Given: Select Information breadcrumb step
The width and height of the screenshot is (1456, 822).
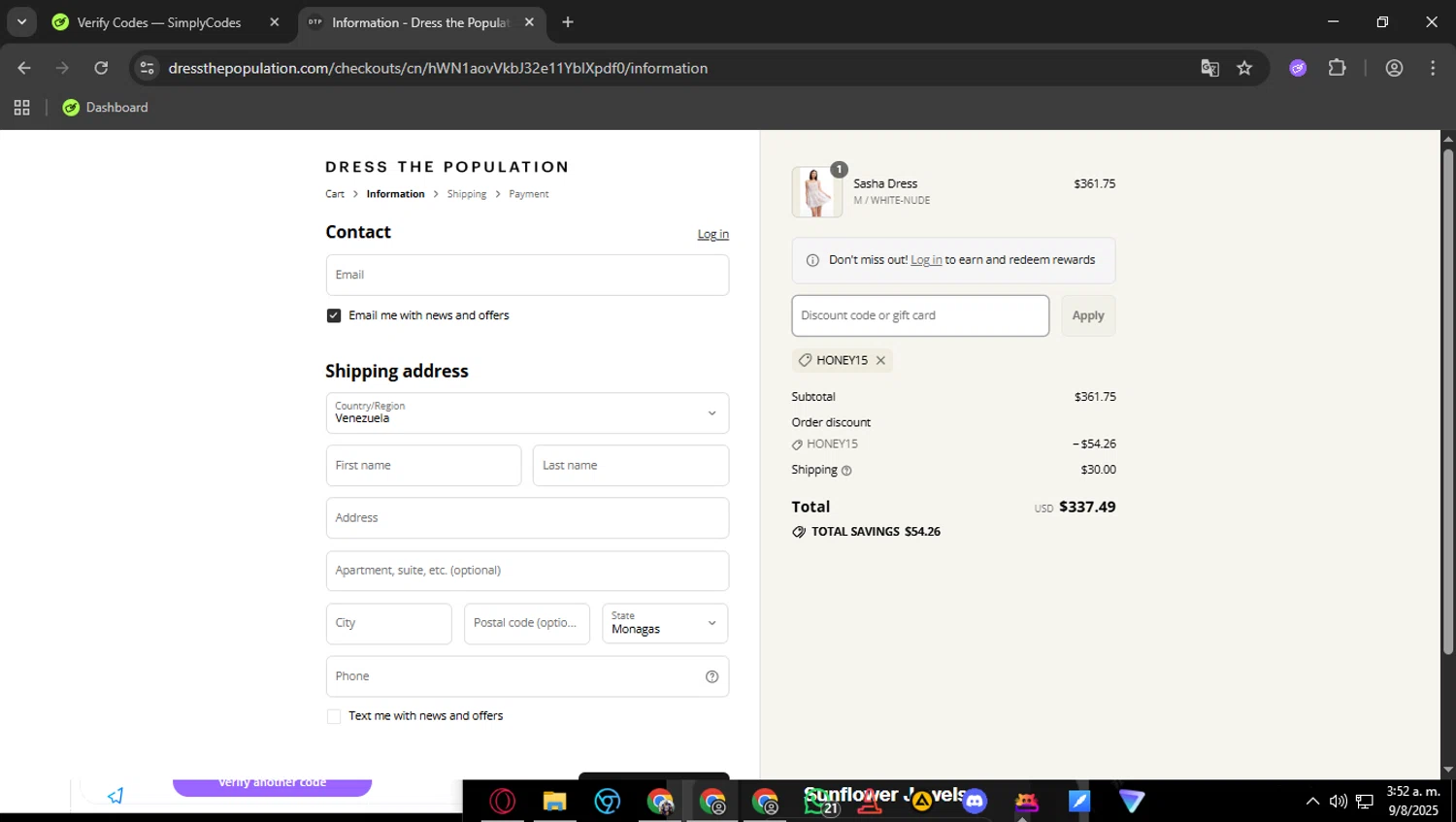Looking at the screenshot, I should pos(395,194).
